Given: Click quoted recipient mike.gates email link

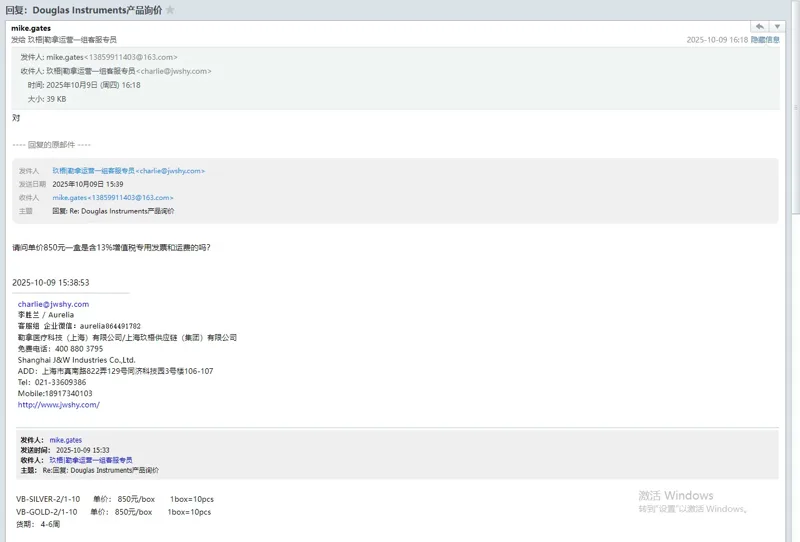Looking at the screenshot, I should point(113,198).
